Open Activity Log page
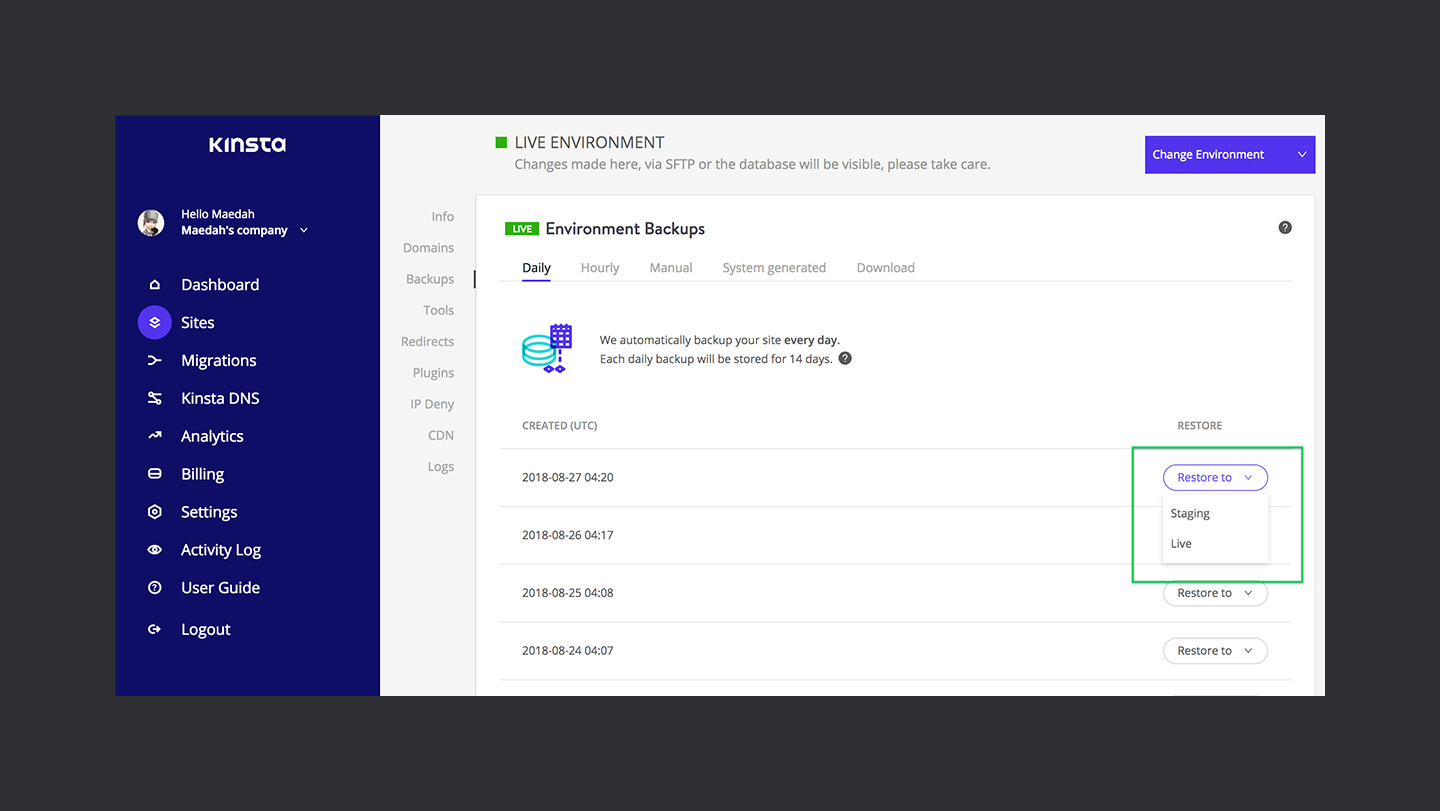Viewport: 1440px width, 811px height. [221, 550]
